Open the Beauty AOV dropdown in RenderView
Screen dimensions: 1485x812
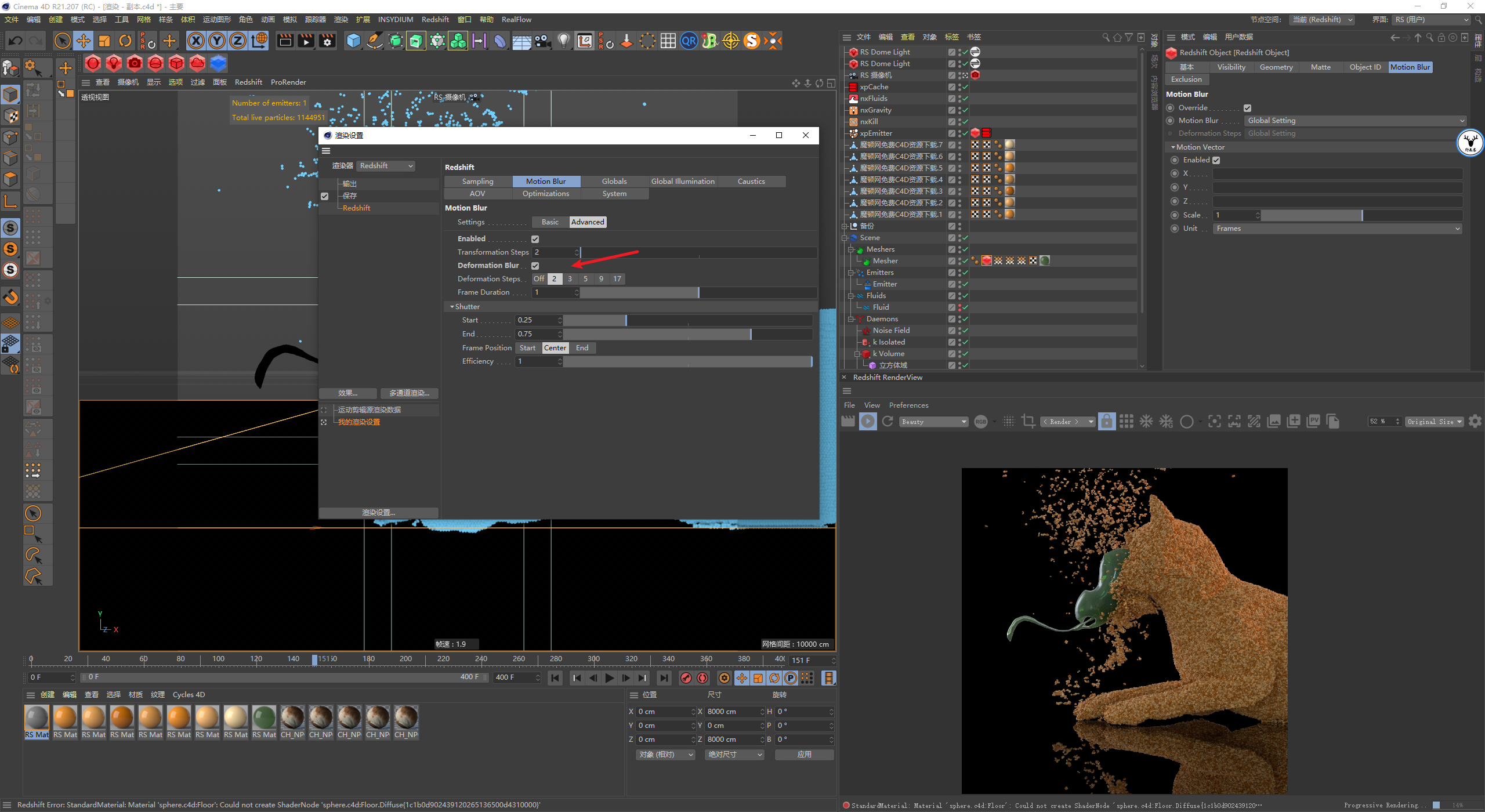pyautogui.click(x=933, y=422)
